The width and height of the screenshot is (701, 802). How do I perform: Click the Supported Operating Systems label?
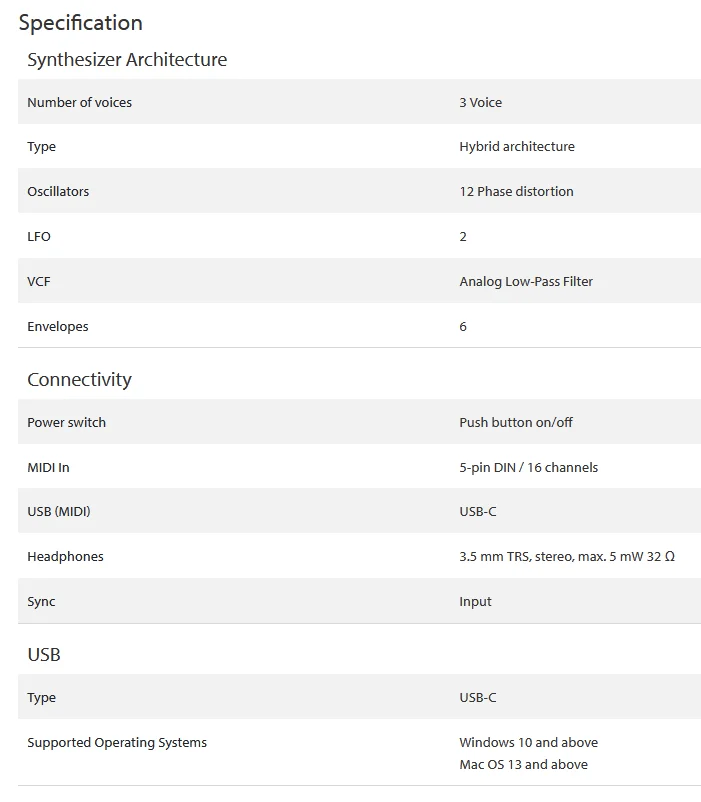tap(117, 743)
